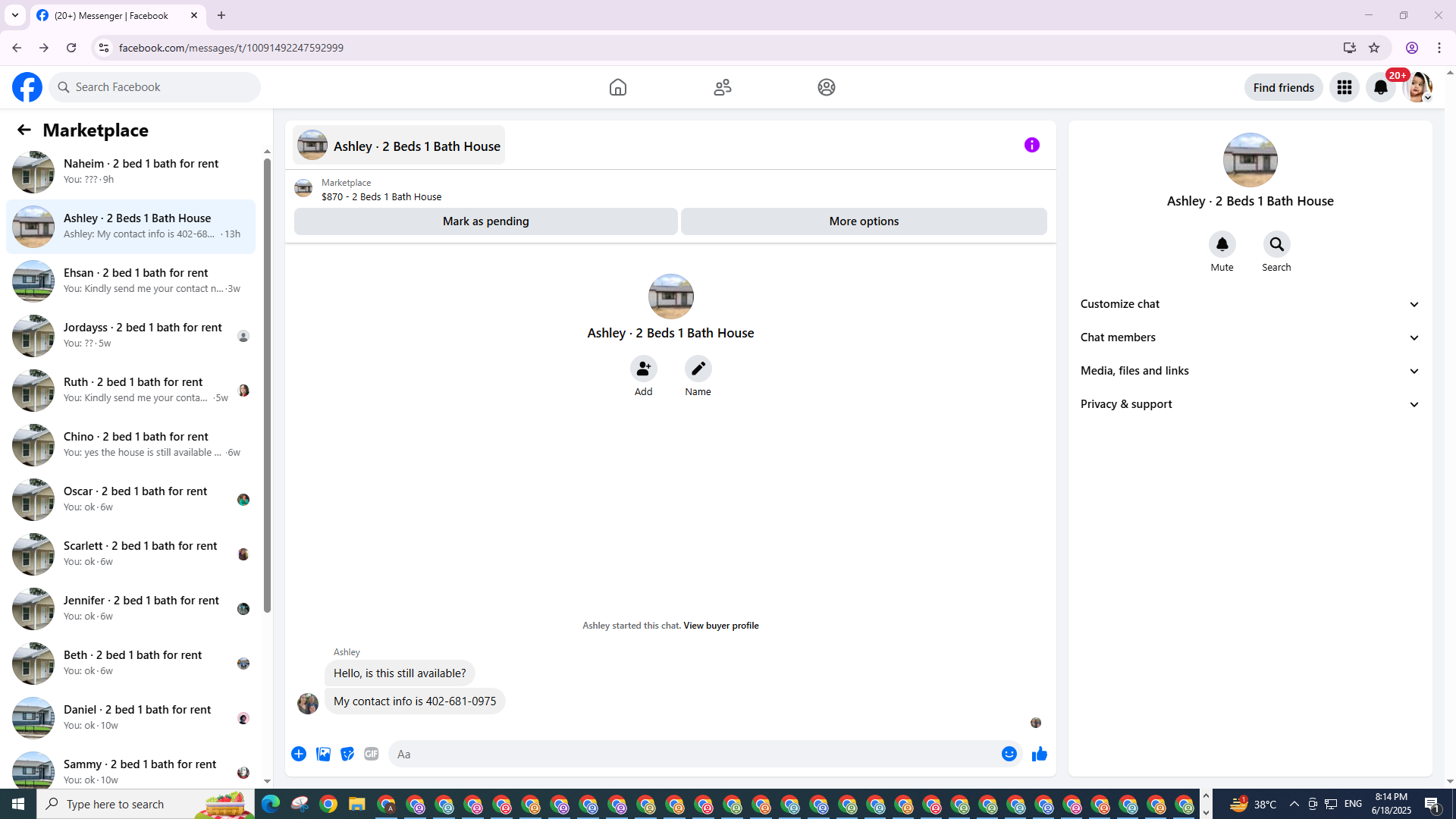Screen dimensions: 1456x819
Task: Click the Search Facebook box
Action: click(155, 87)
